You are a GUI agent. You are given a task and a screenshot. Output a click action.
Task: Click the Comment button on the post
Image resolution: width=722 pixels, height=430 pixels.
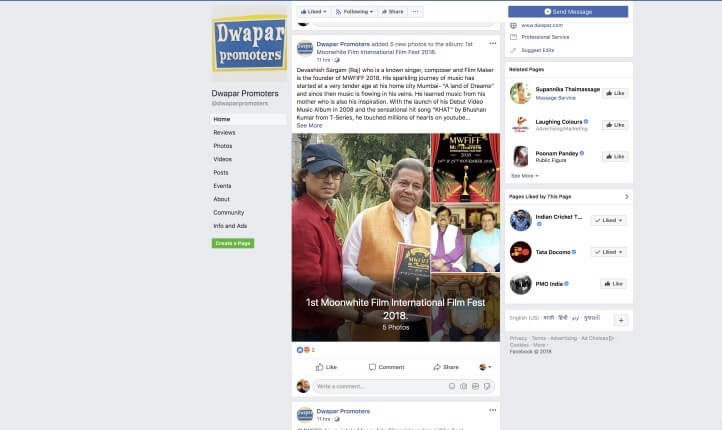386,367
